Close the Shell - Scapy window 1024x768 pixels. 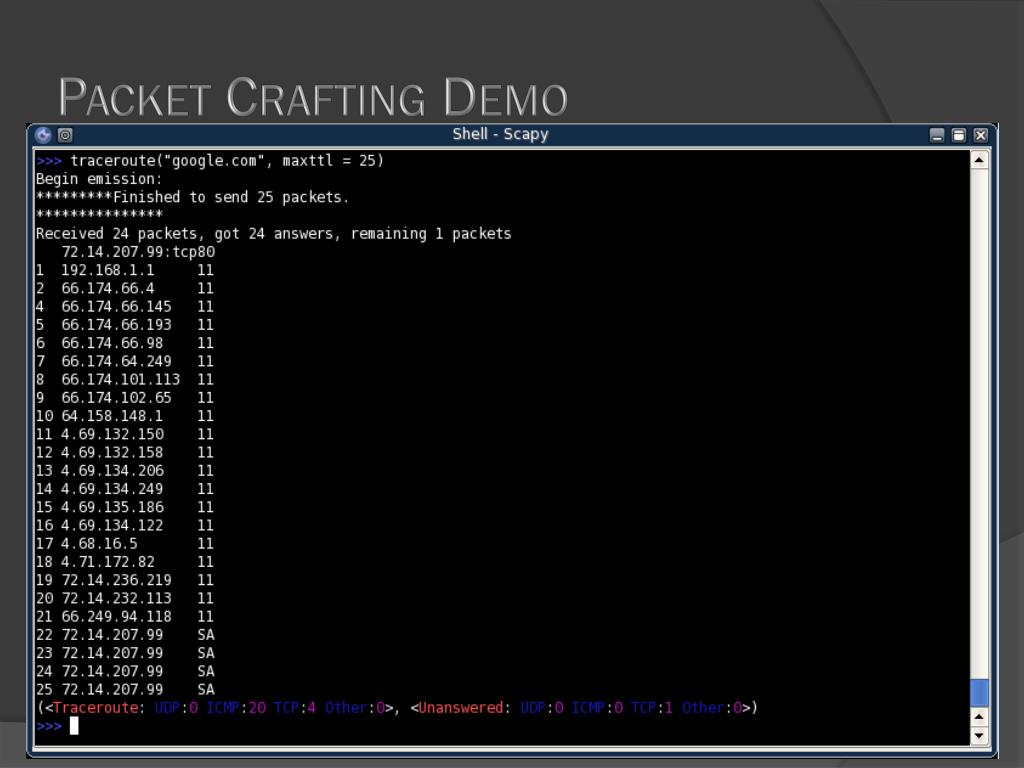pos(980,135)
